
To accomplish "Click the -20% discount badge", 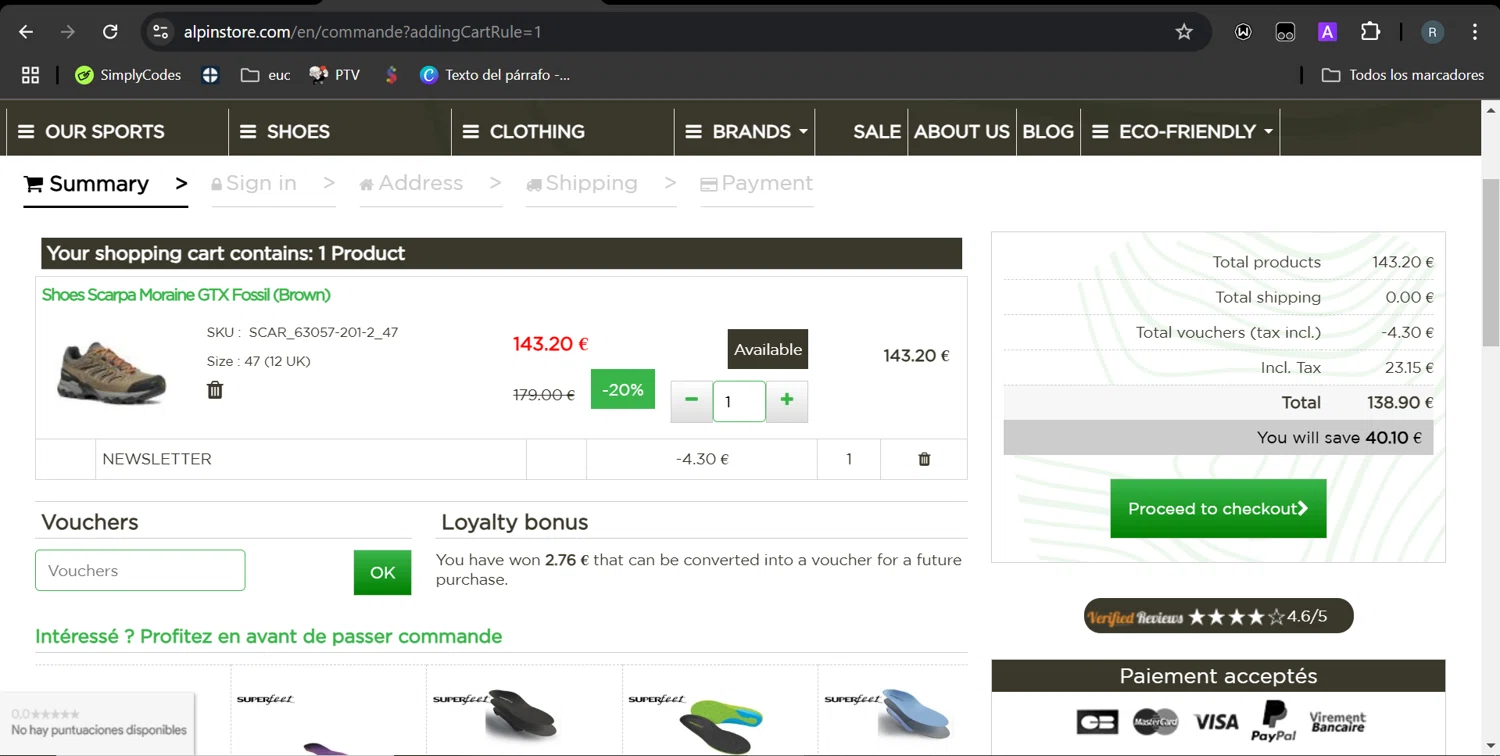I will click(622, 390).
